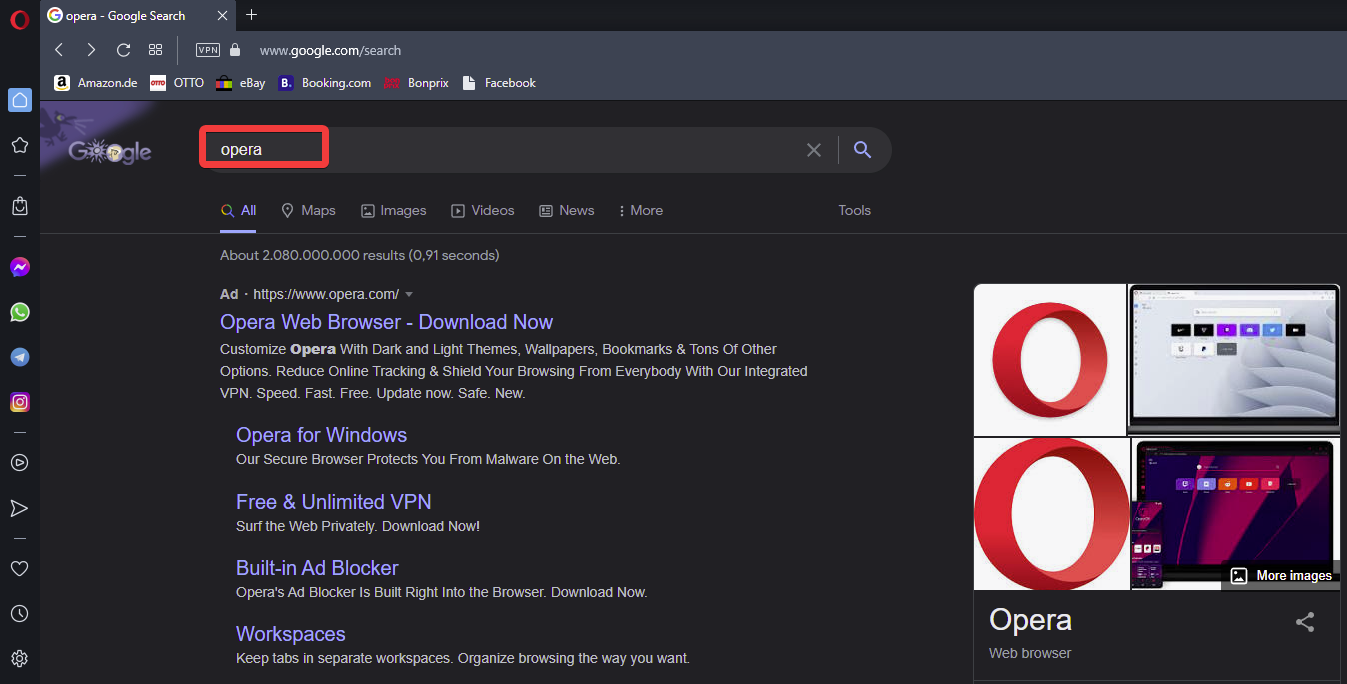Open the eBay bookmark
The image size is (1347, 684).
click(x=241, y=83)
